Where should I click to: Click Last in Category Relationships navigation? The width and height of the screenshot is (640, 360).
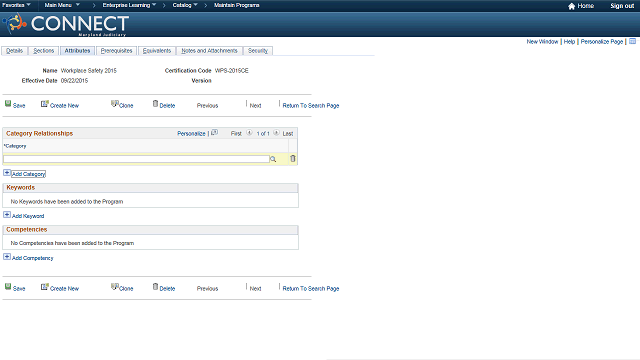click(288, 133)
